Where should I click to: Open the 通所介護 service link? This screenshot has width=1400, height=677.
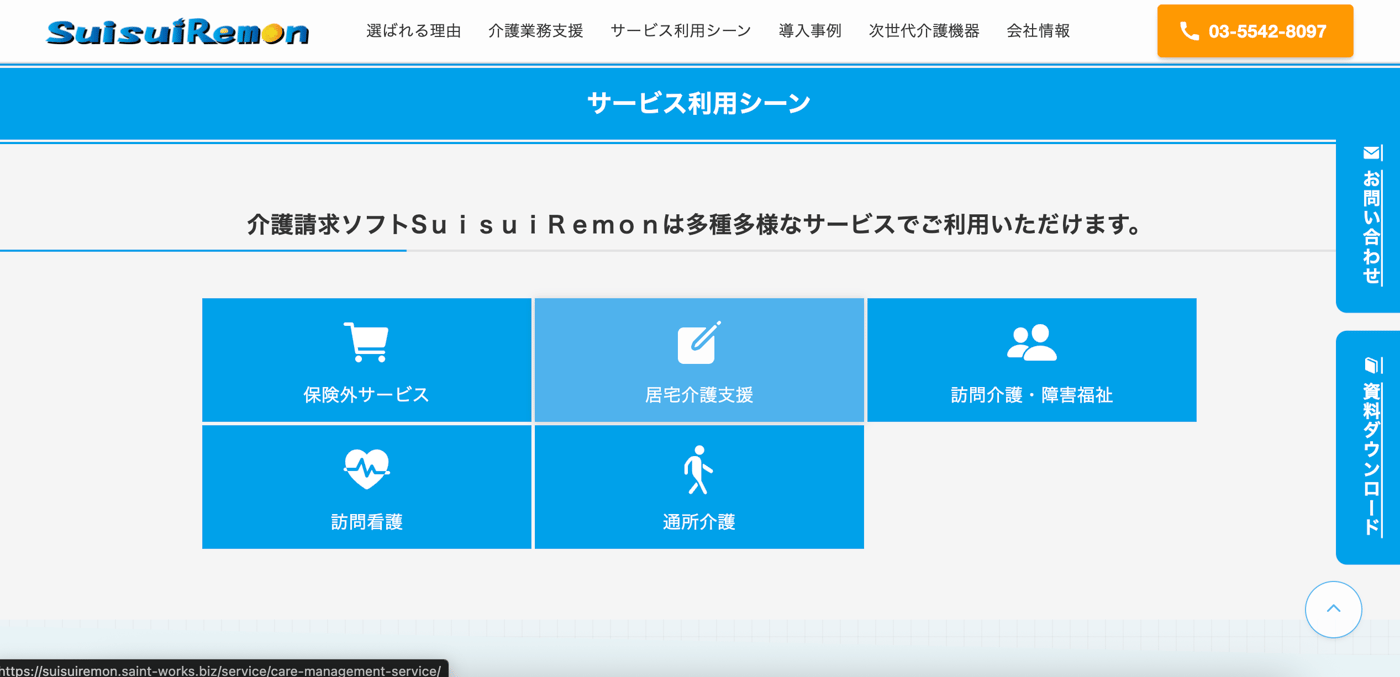[699, 487]
